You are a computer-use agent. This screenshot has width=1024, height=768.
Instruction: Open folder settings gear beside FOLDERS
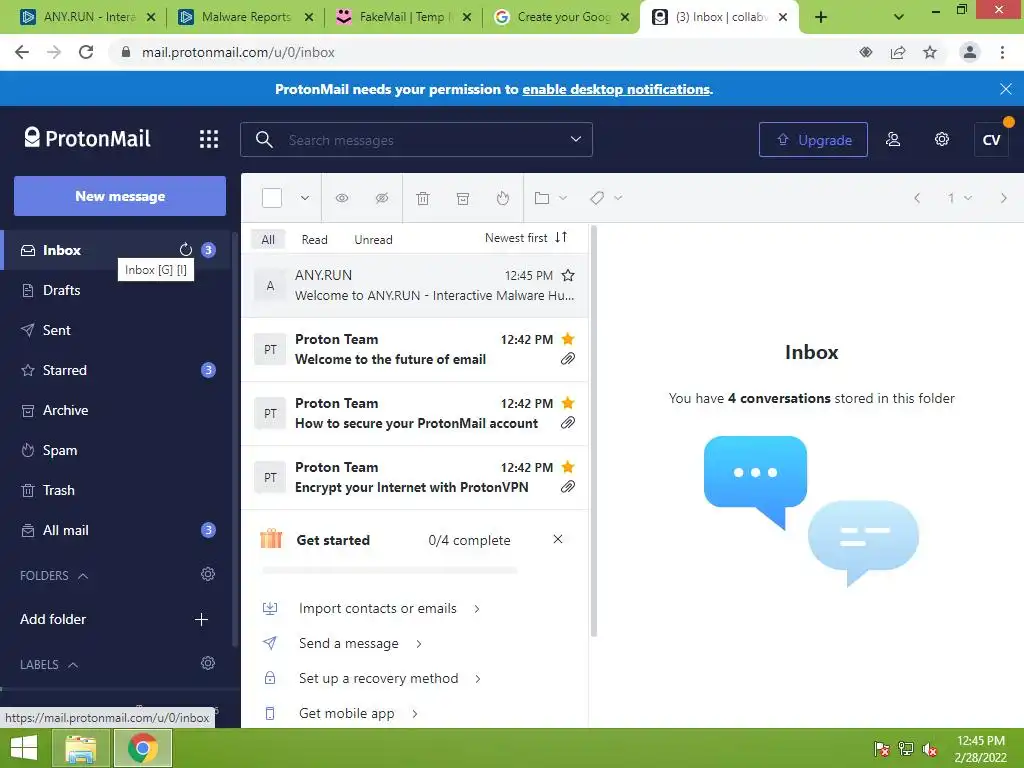[x=208, y=574]
